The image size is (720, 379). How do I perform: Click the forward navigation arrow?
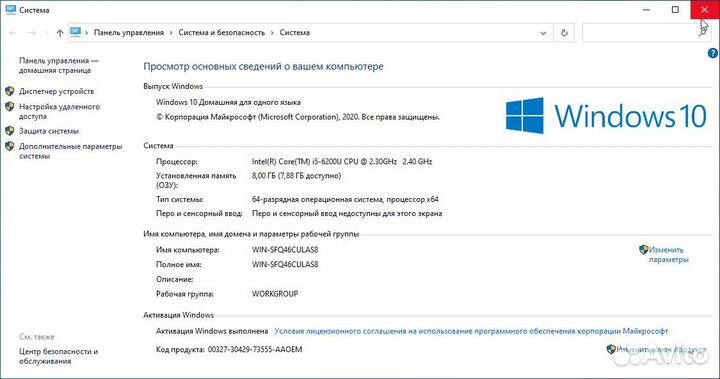32,33
